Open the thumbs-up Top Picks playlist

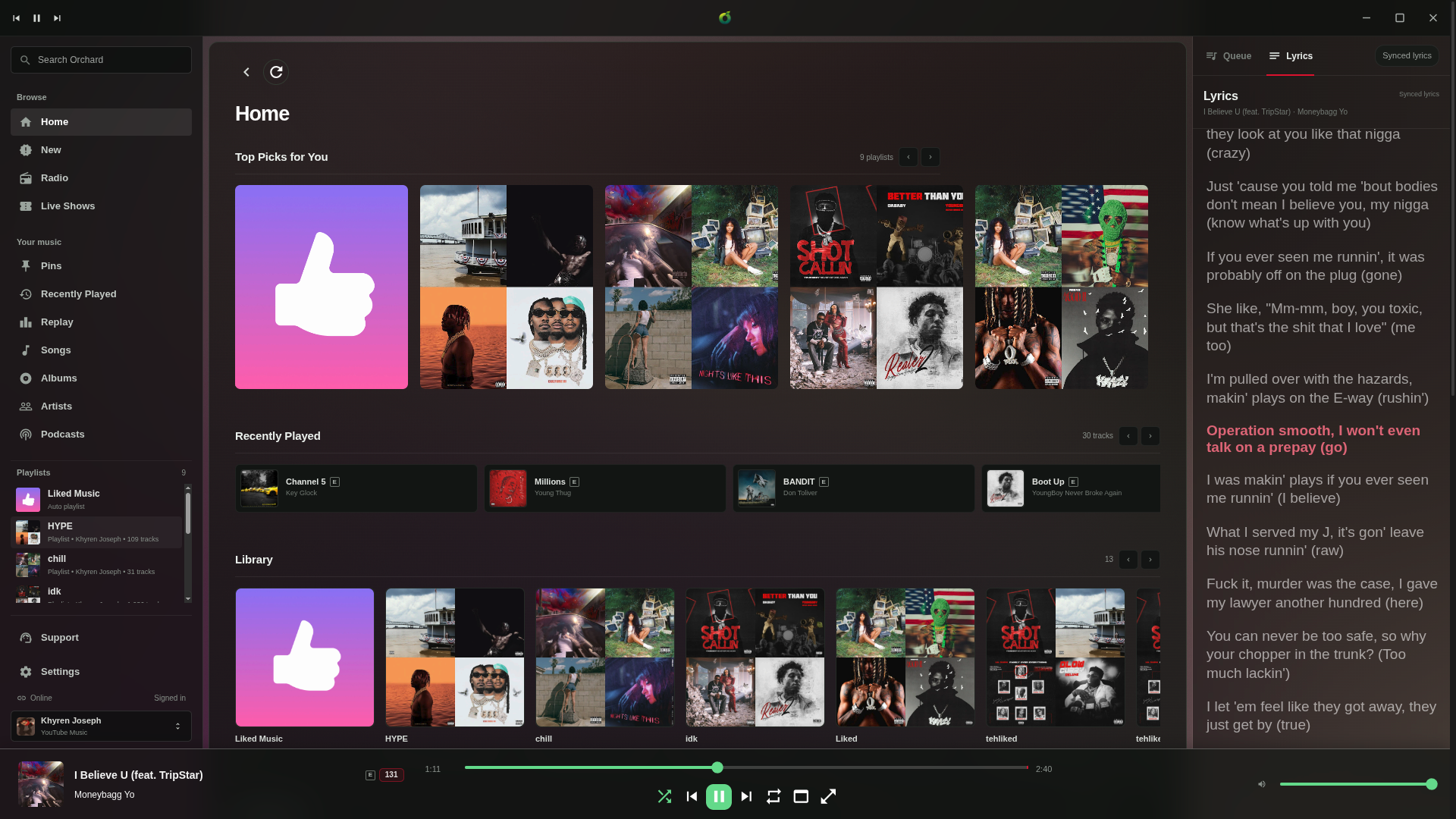tap(322, 287)
